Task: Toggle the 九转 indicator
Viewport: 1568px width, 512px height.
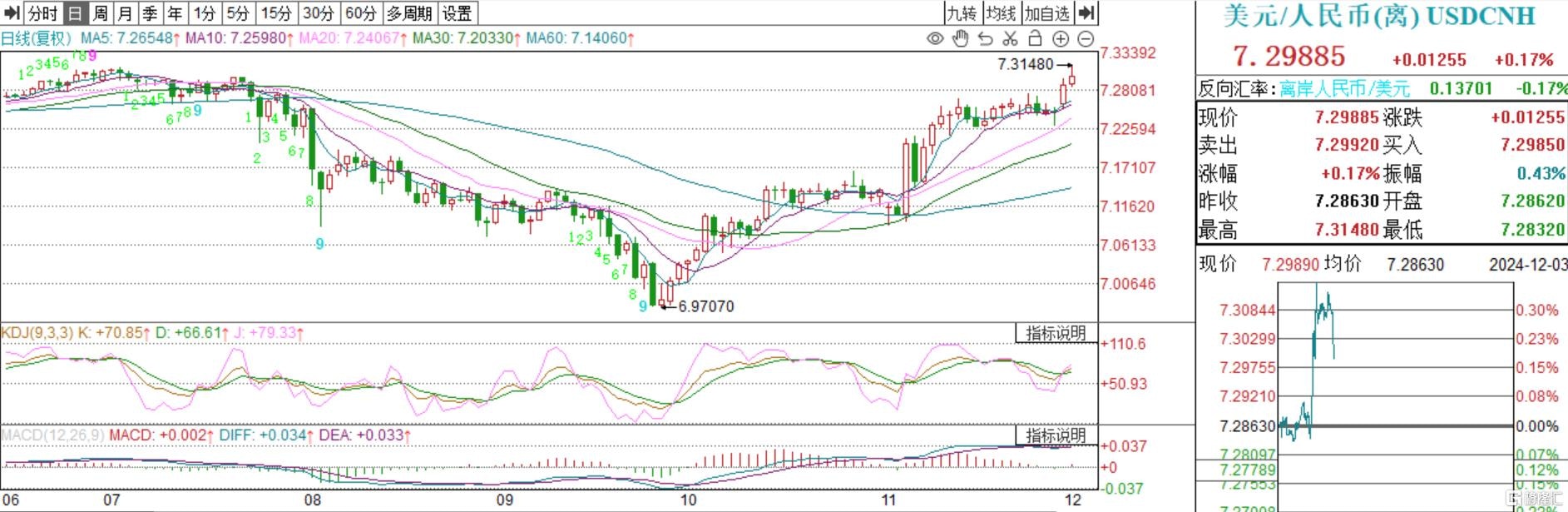Action: 962,13
